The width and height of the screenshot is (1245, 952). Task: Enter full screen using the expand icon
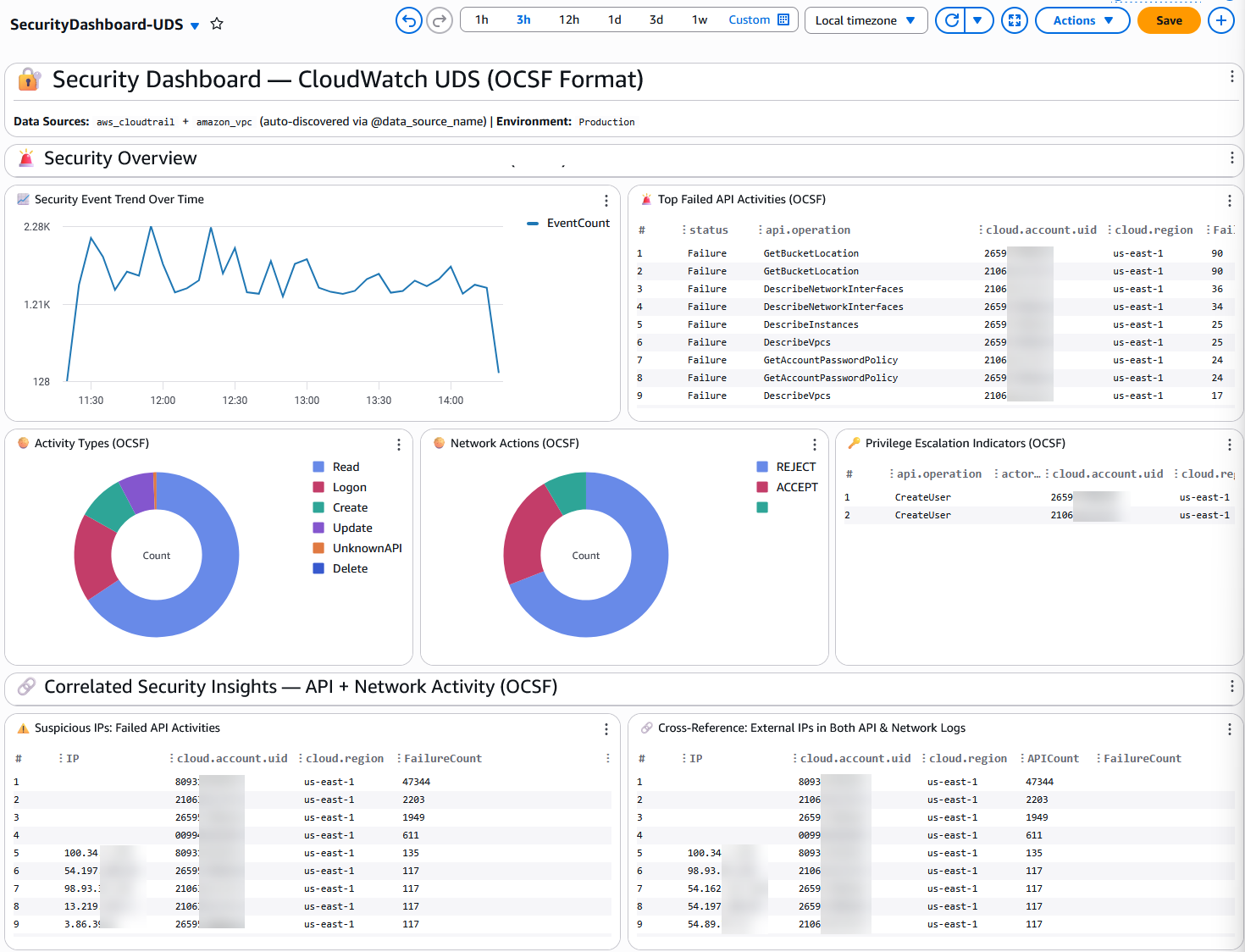pyautogui.click(x=1014, y=19)
